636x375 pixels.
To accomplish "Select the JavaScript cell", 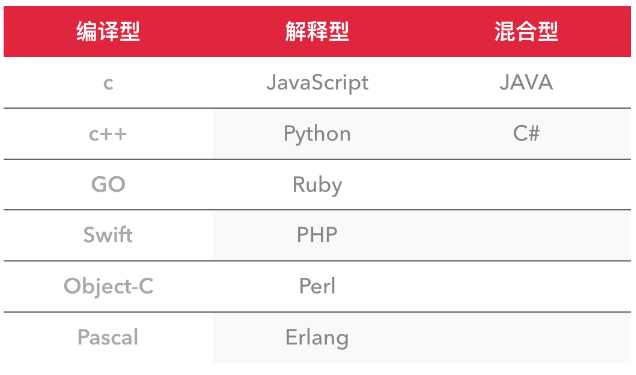I will click(317, 84).
